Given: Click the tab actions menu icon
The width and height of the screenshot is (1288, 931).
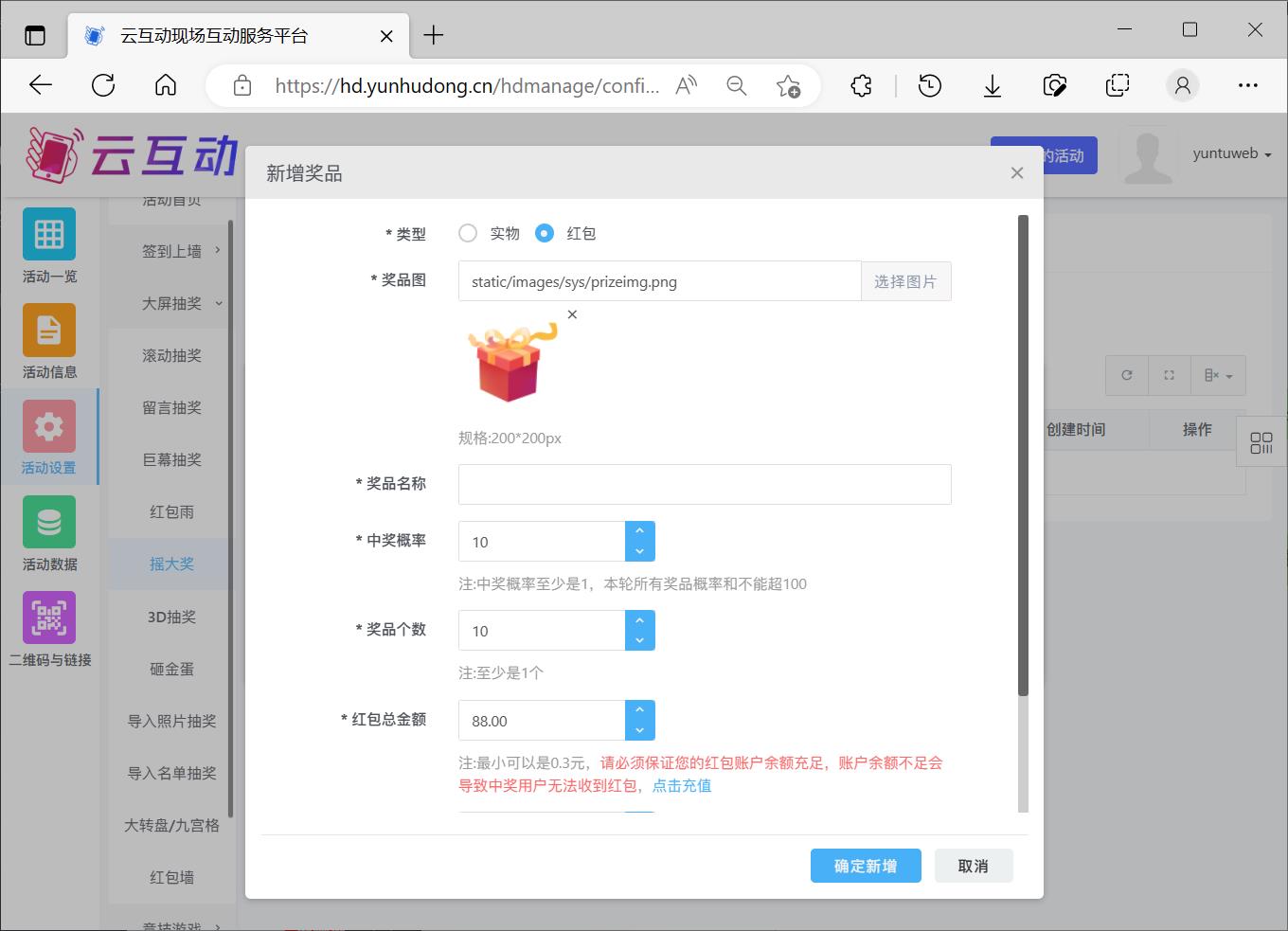Looking at the screenshot, I should pos(35,36).
